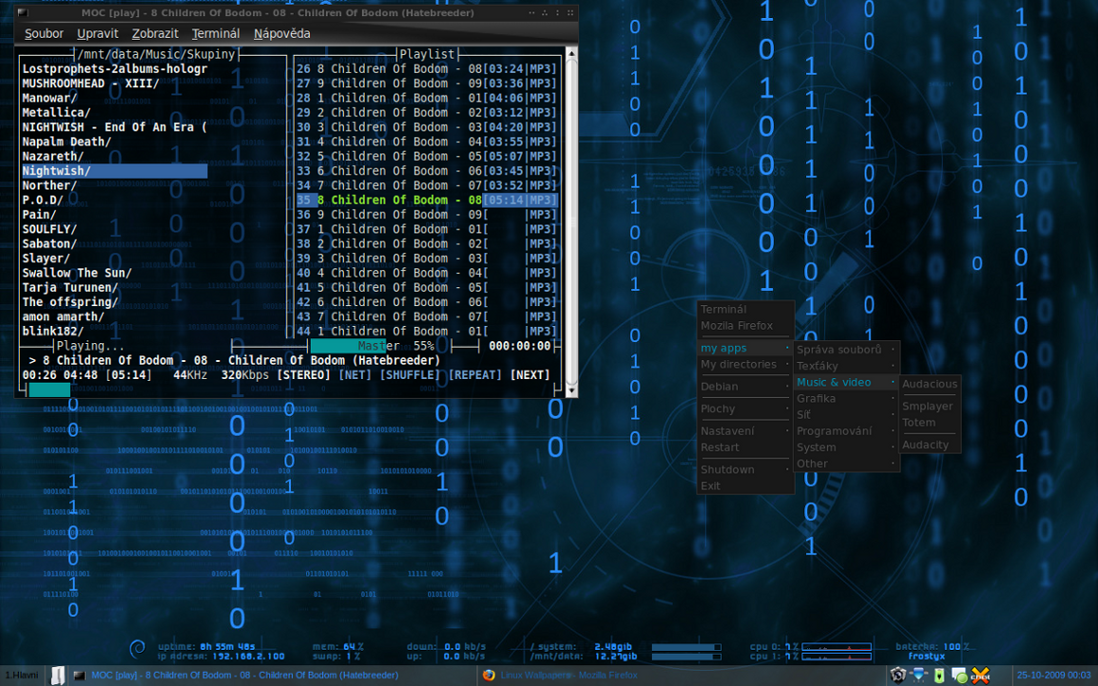Click the terminal scrollbar up arrow

(x=571, y=53)
